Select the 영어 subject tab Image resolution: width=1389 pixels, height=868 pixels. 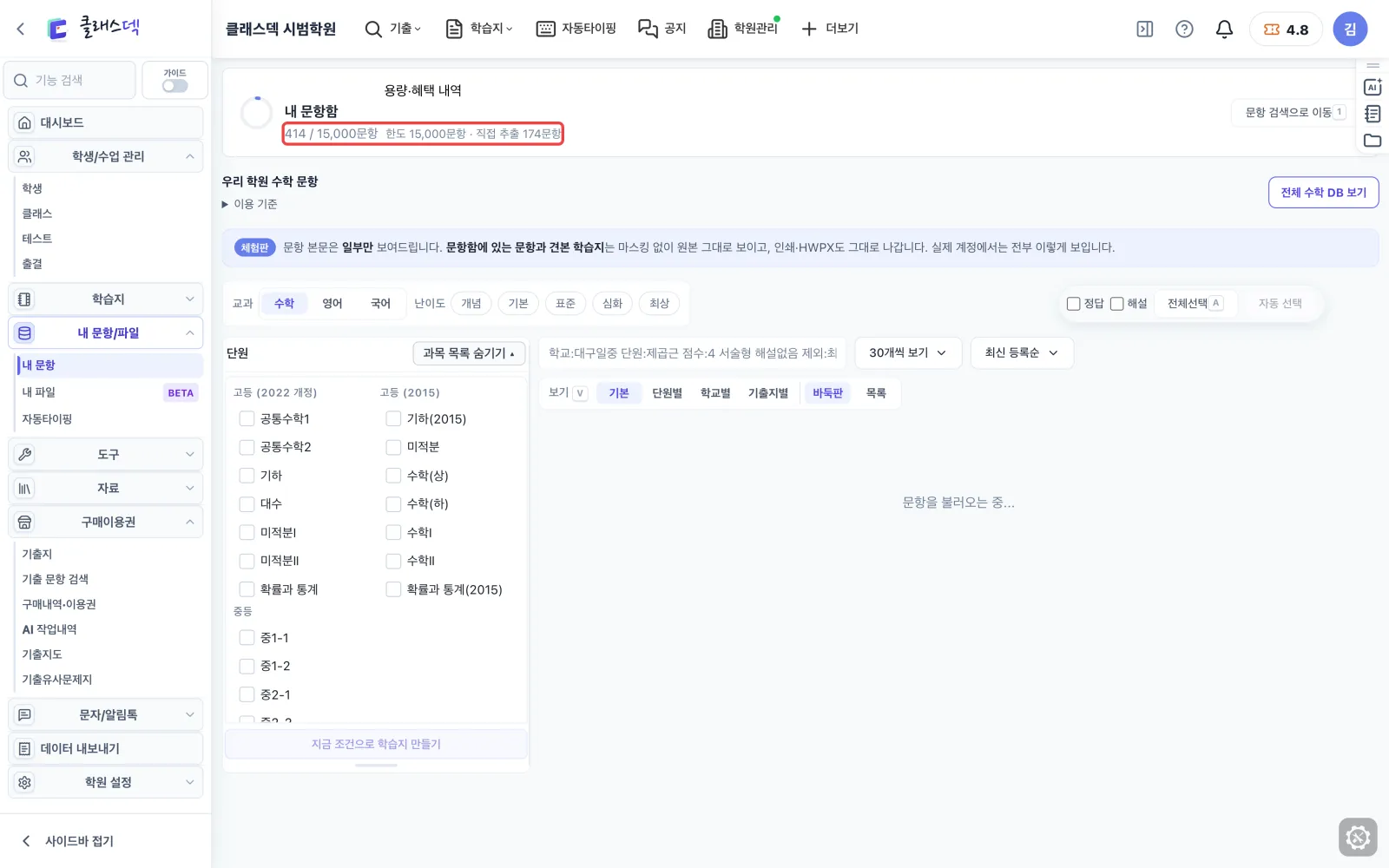tap(332, 303)
